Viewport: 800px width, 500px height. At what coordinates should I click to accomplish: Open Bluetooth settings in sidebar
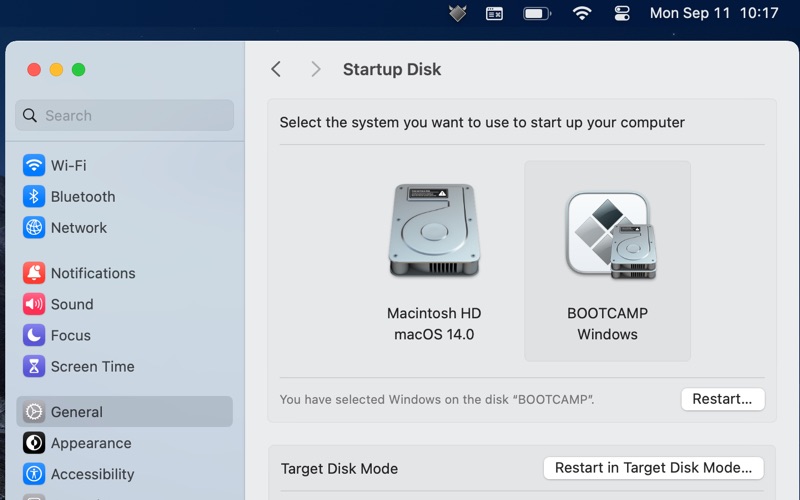tap(124, 196)
